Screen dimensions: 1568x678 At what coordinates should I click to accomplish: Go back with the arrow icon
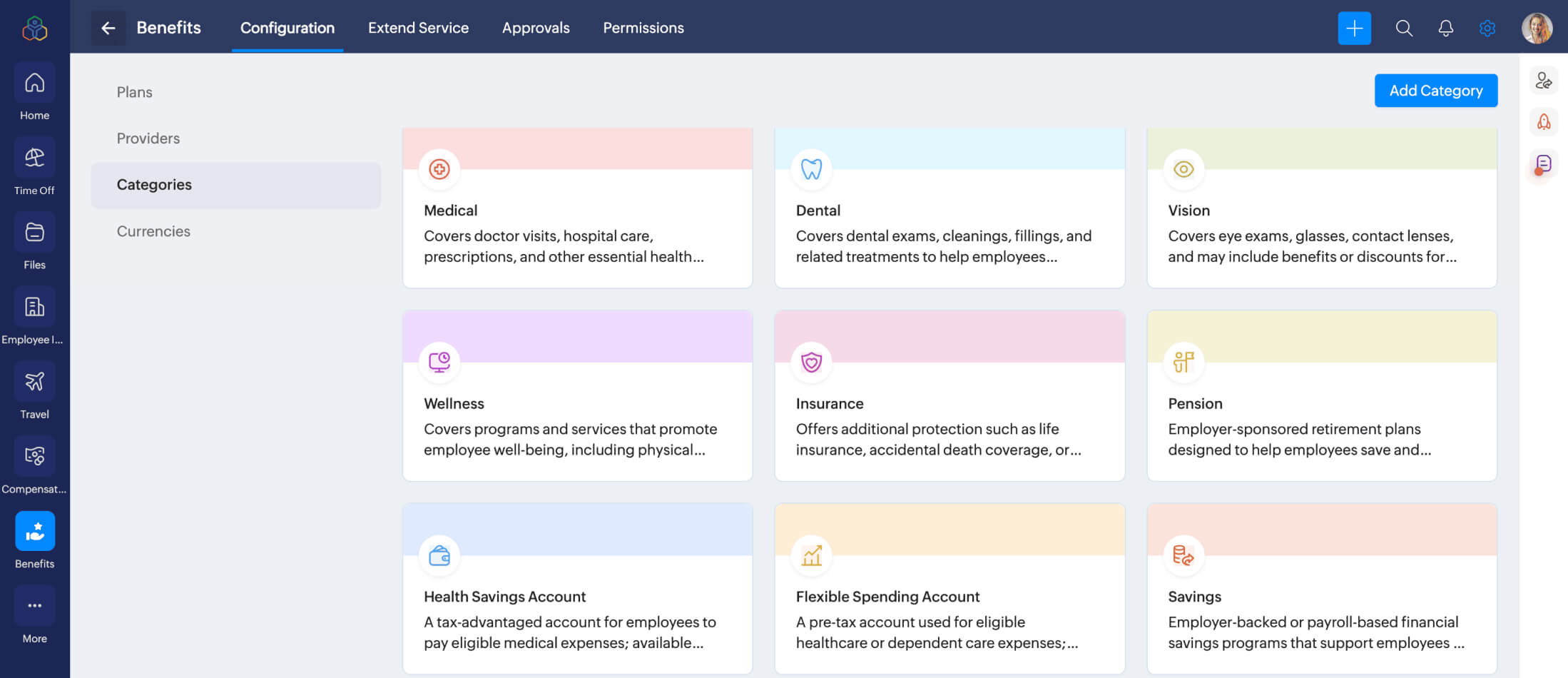tap(108, 28)
